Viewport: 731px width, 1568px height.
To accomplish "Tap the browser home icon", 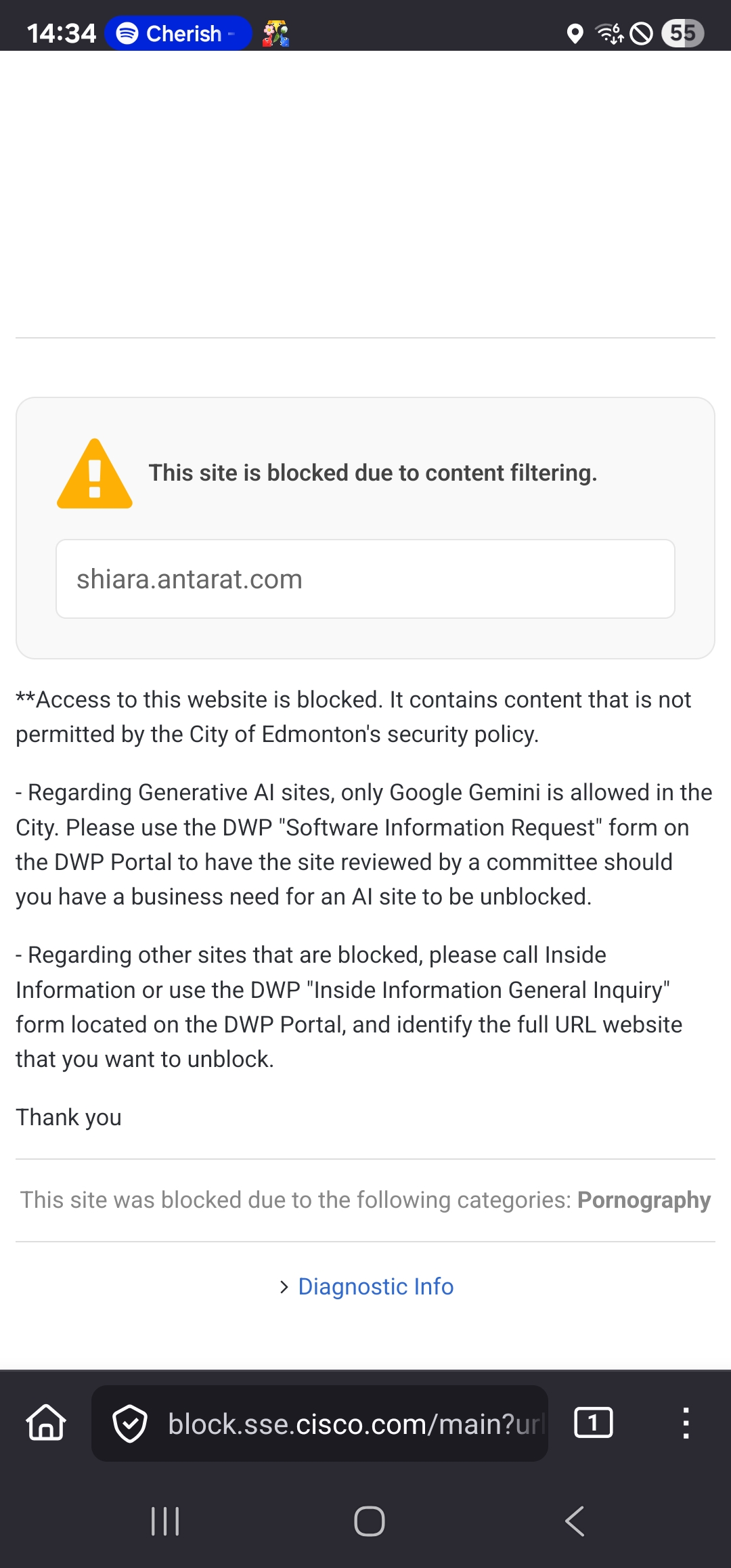I will 46,1422.
